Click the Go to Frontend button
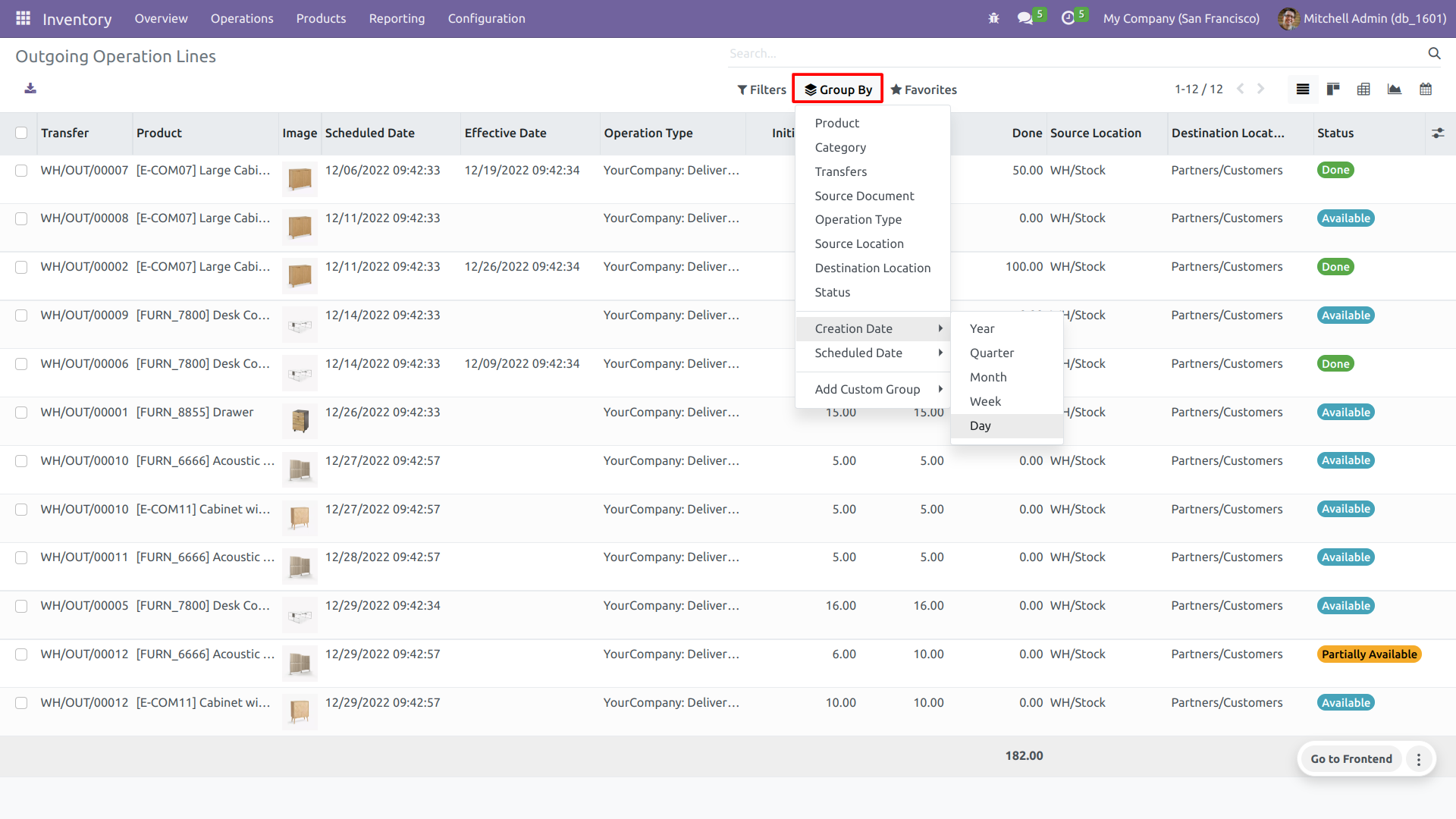 coord(1351,759)
